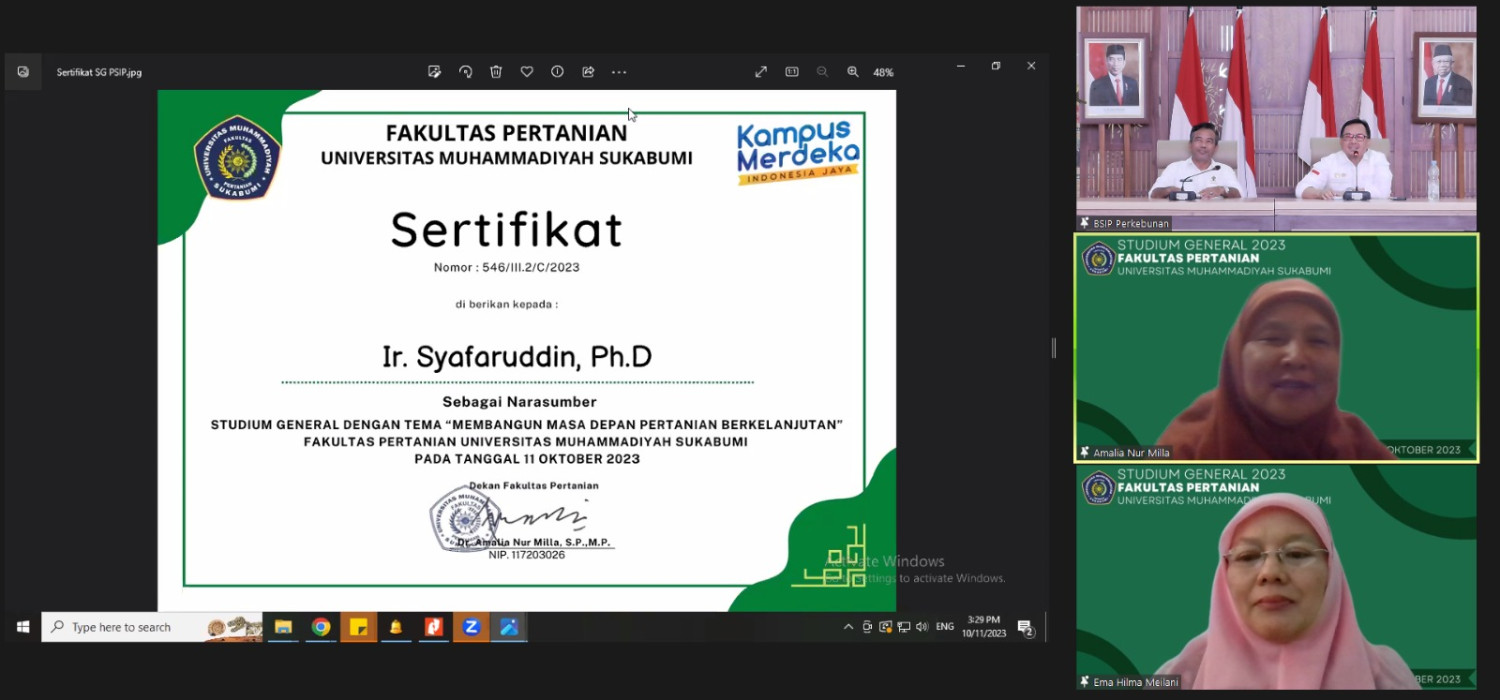
Task: Open Sticky Notes from the taskbar
Action: (358, 627)
